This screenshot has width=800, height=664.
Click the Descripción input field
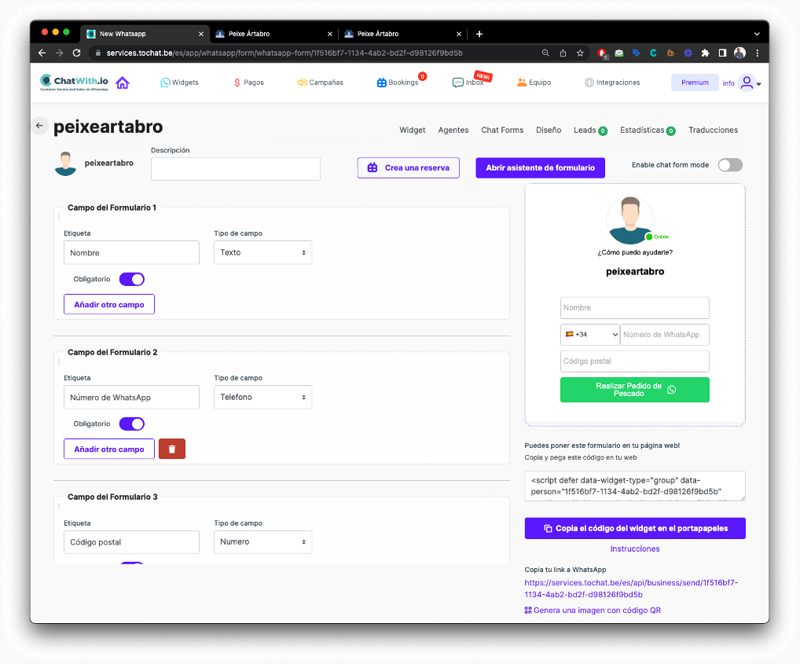tap(235, 169)
